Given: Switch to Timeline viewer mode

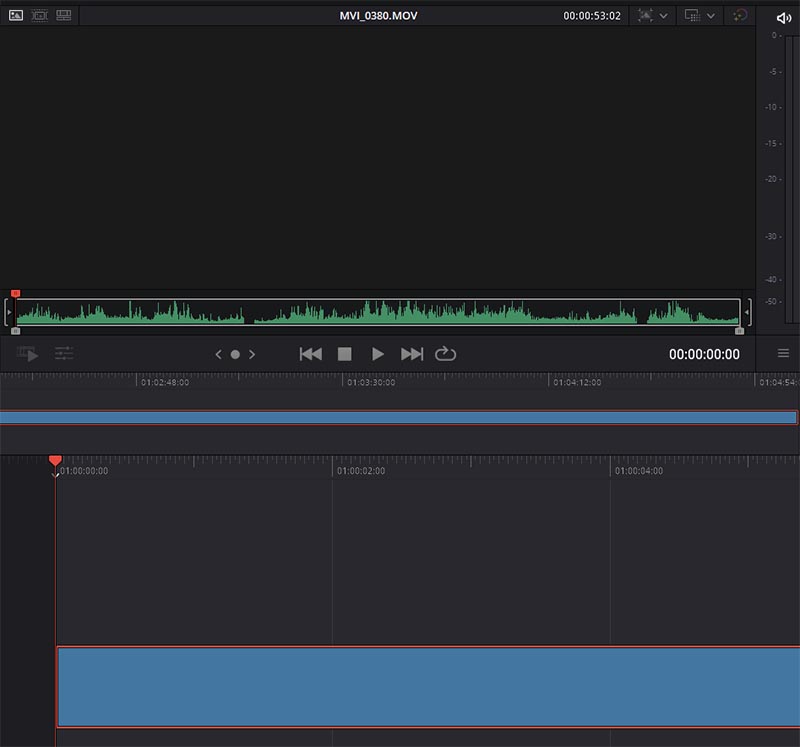Looking at the screenshot, I should pos(64,15).
